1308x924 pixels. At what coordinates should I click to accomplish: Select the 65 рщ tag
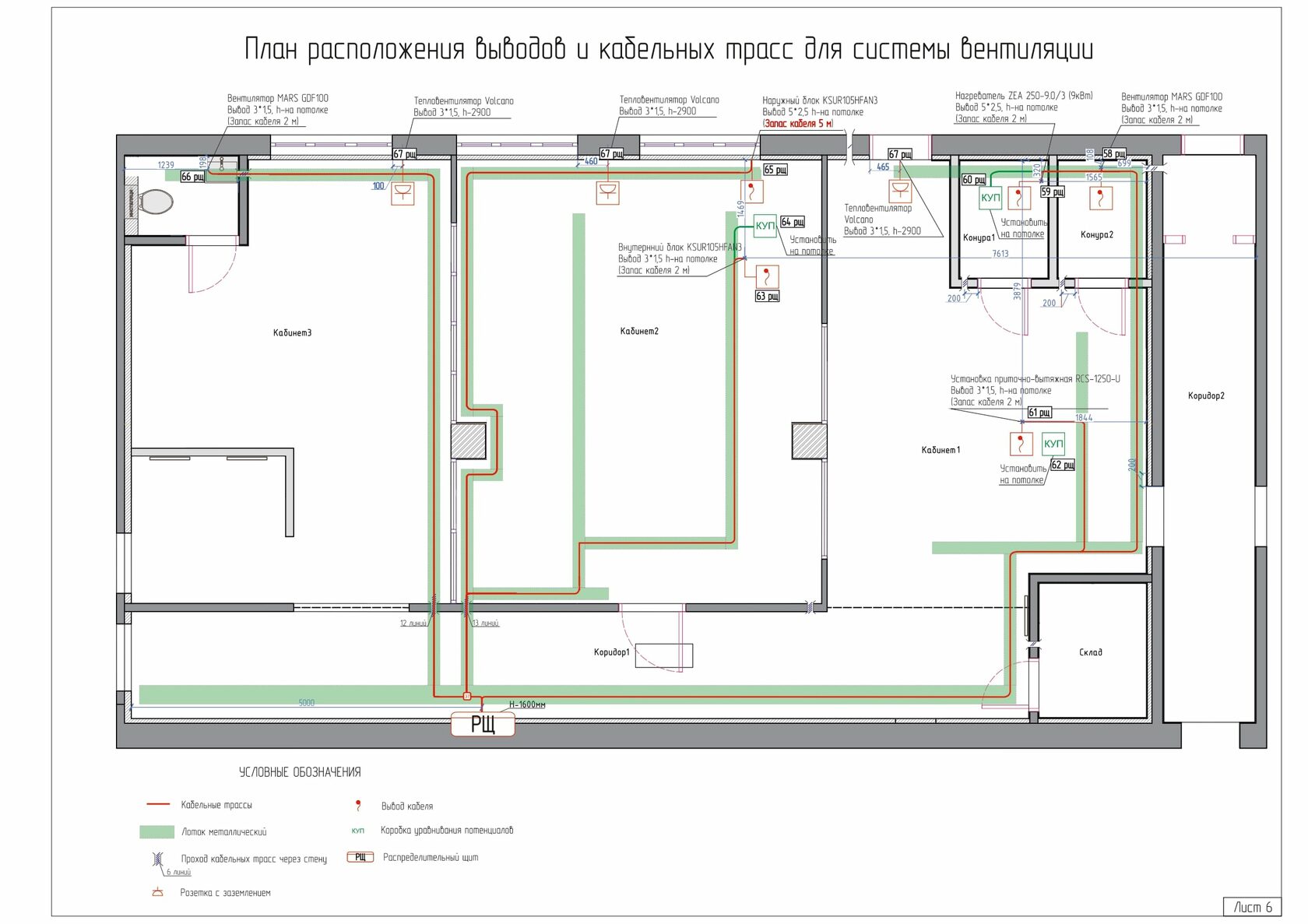(x=775, y=169)
